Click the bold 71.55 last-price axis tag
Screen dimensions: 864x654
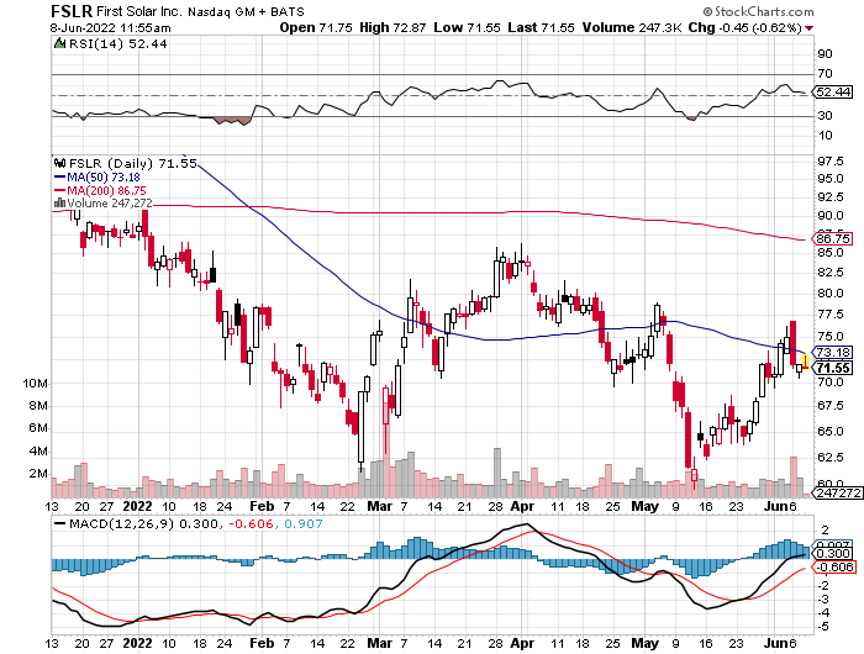[833, 368]
